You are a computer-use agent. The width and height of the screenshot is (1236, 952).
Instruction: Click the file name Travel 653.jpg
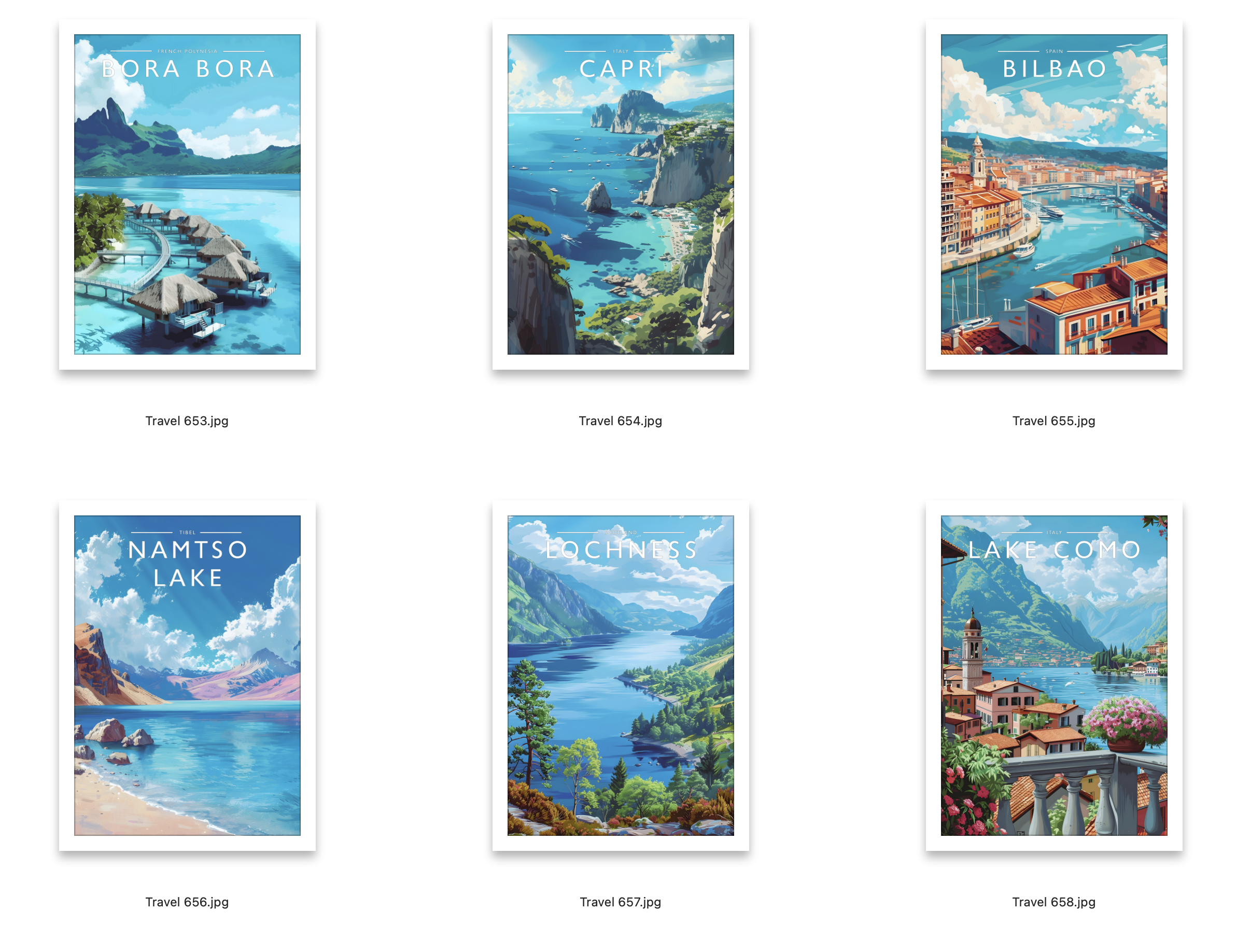(187, 421)
